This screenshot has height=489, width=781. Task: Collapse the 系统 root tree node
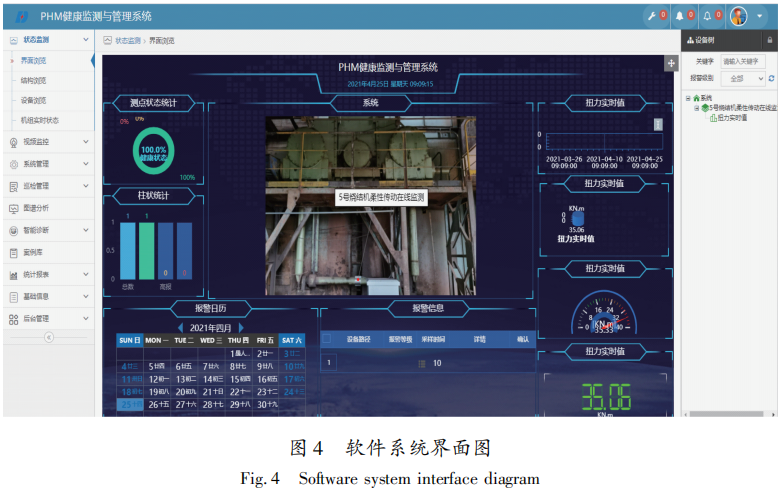(x=688, y=98)
